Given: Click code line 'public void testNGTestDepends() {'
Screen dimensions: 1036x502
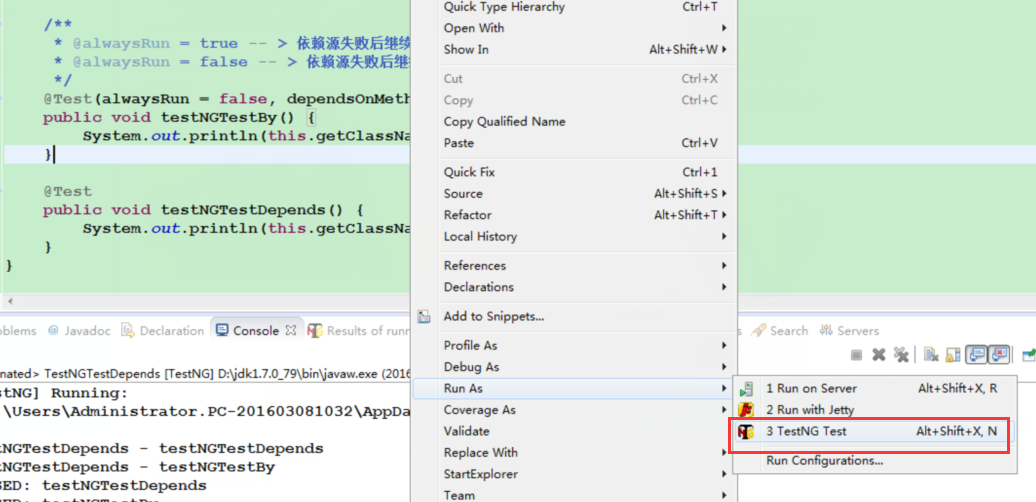Looking at the screenshot, I should [204, 210].
